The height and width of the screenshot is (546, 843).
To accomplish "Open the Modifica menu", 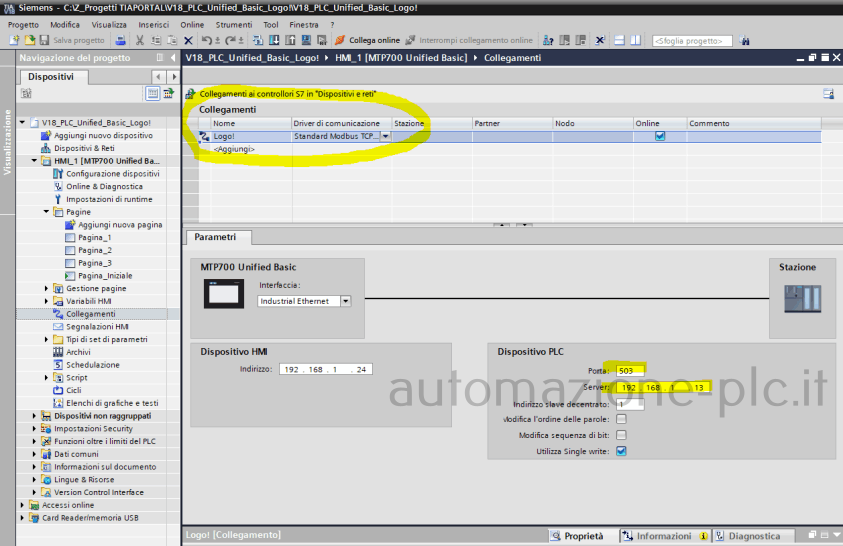I will coord(65,25).
